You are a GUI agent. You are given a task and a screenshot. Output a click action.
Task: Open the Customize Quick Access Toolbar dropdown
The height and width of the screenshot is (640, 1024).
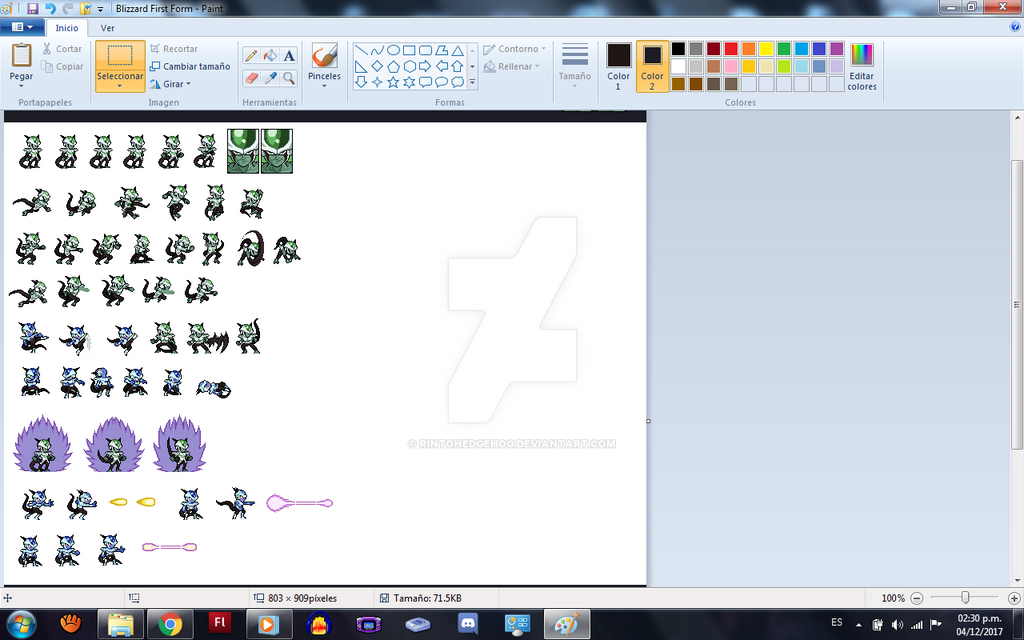[x=100, y=9]
